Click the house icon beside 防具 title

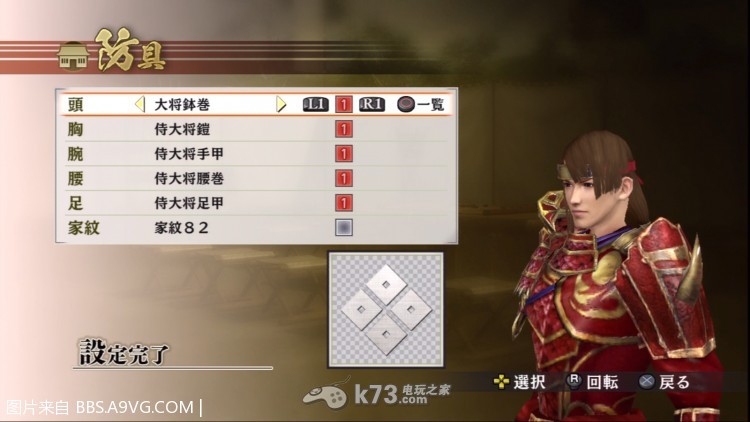(x=73, y=56)
